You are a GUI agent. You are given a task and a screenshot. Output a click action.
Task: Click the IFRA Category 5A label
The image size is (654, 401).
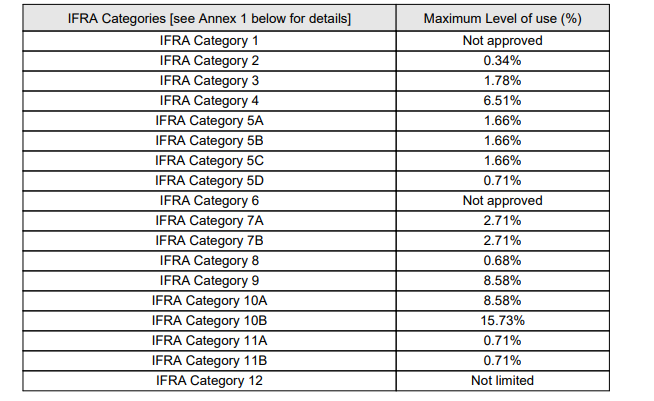tap(208, 120)
